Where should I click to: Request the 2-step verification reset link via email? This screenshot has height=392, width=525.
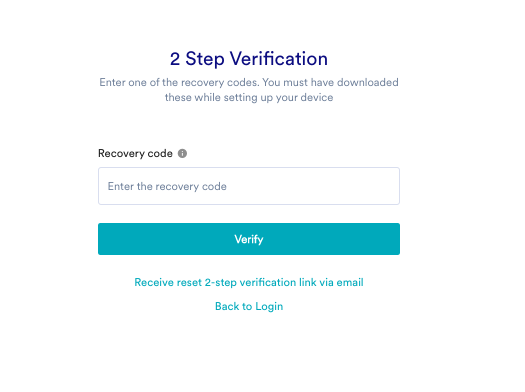[249, 282]
